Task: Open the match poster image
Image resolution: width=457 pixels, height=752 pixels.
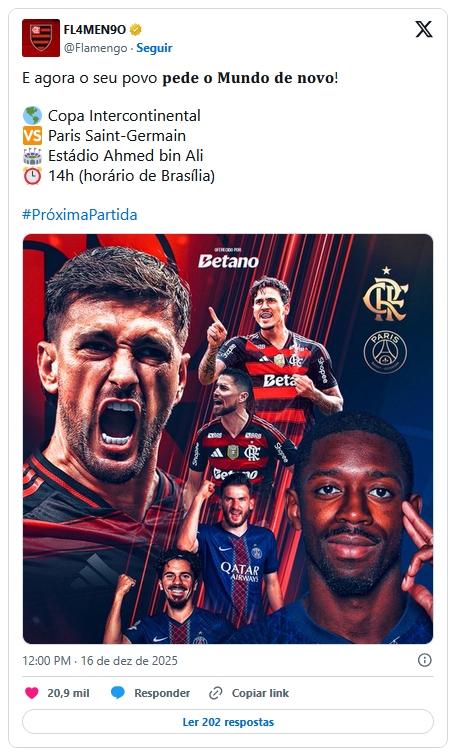Action: point(228,439)
